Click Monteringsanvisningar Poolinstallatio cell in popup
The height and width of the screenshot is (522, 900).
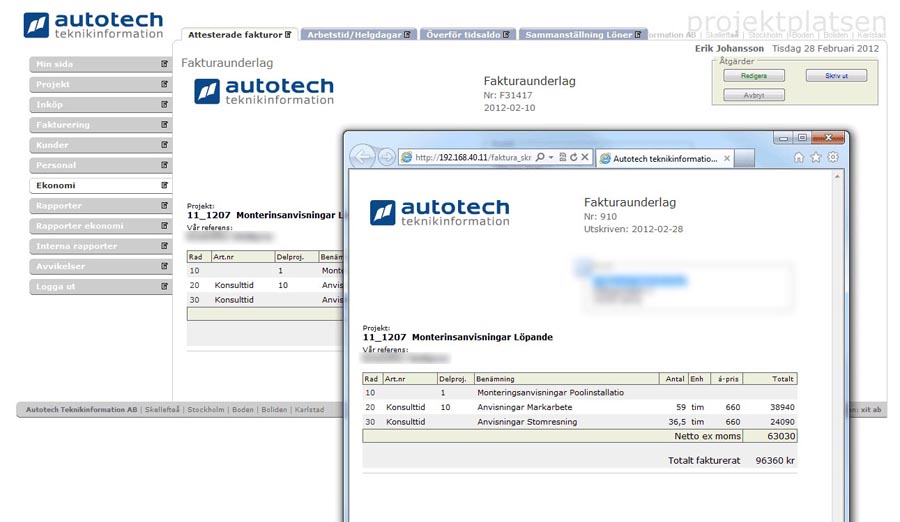(550, 393)
